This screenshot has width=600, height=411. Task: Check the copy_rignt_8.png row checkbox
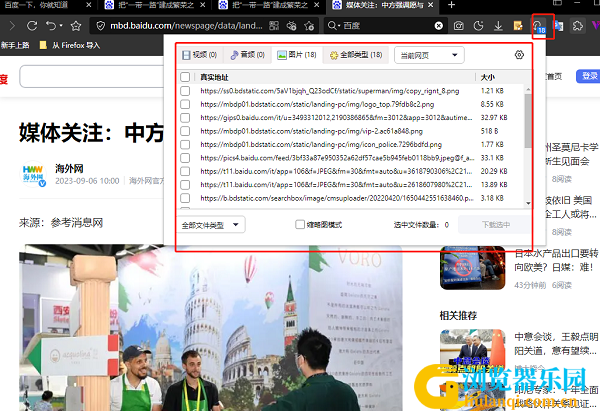pos(185,91)
